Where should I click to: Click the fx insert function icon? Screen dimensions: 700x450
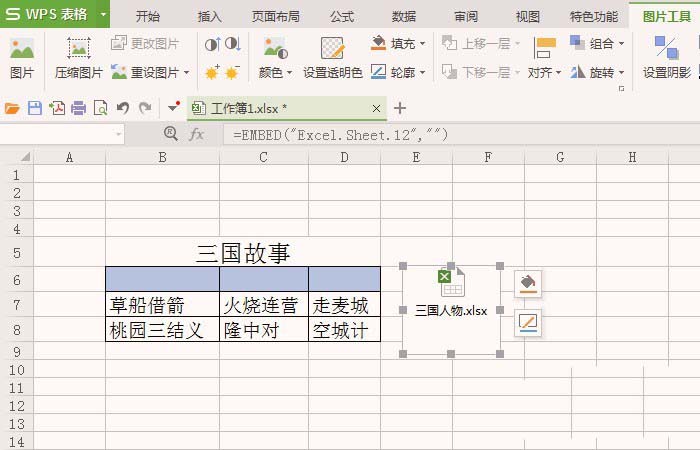[x=196, y=134]
